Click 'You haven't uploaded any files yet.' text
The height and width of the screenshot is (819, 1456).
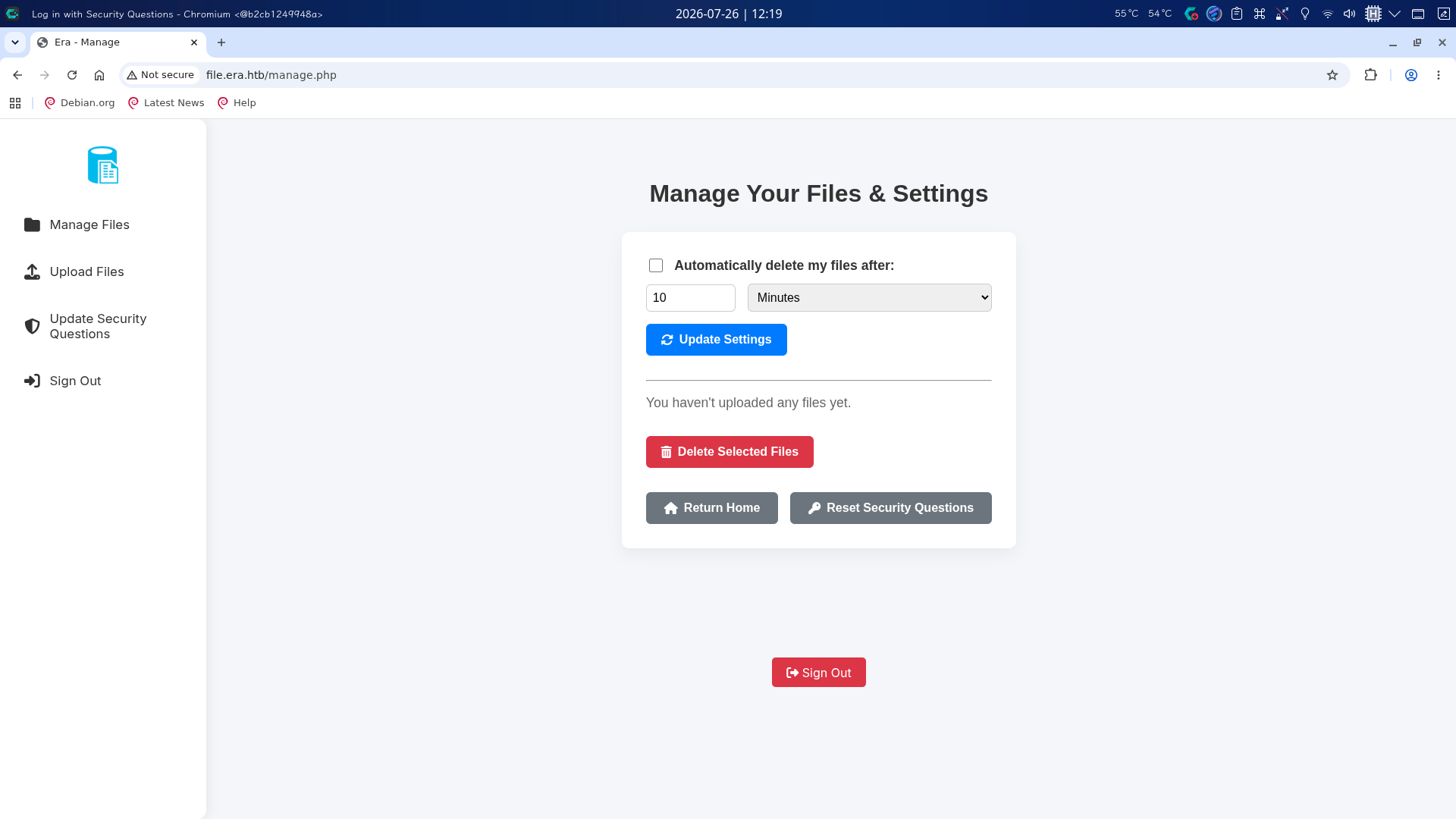(x=748, y=403)
